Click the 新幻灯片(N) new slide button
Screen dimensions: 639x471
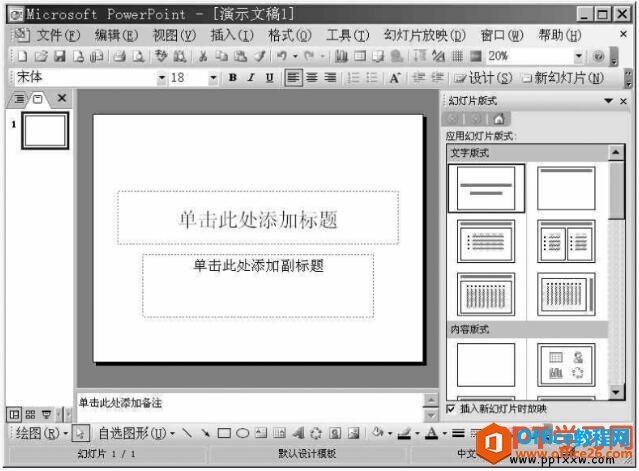pos(563,77)
